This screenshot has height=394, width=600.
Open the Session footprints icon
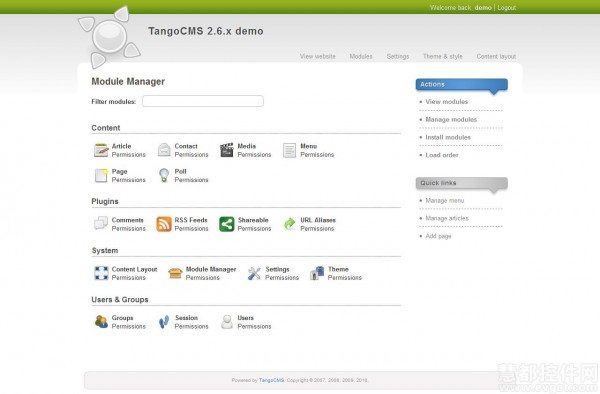click(x=164, y=322)
